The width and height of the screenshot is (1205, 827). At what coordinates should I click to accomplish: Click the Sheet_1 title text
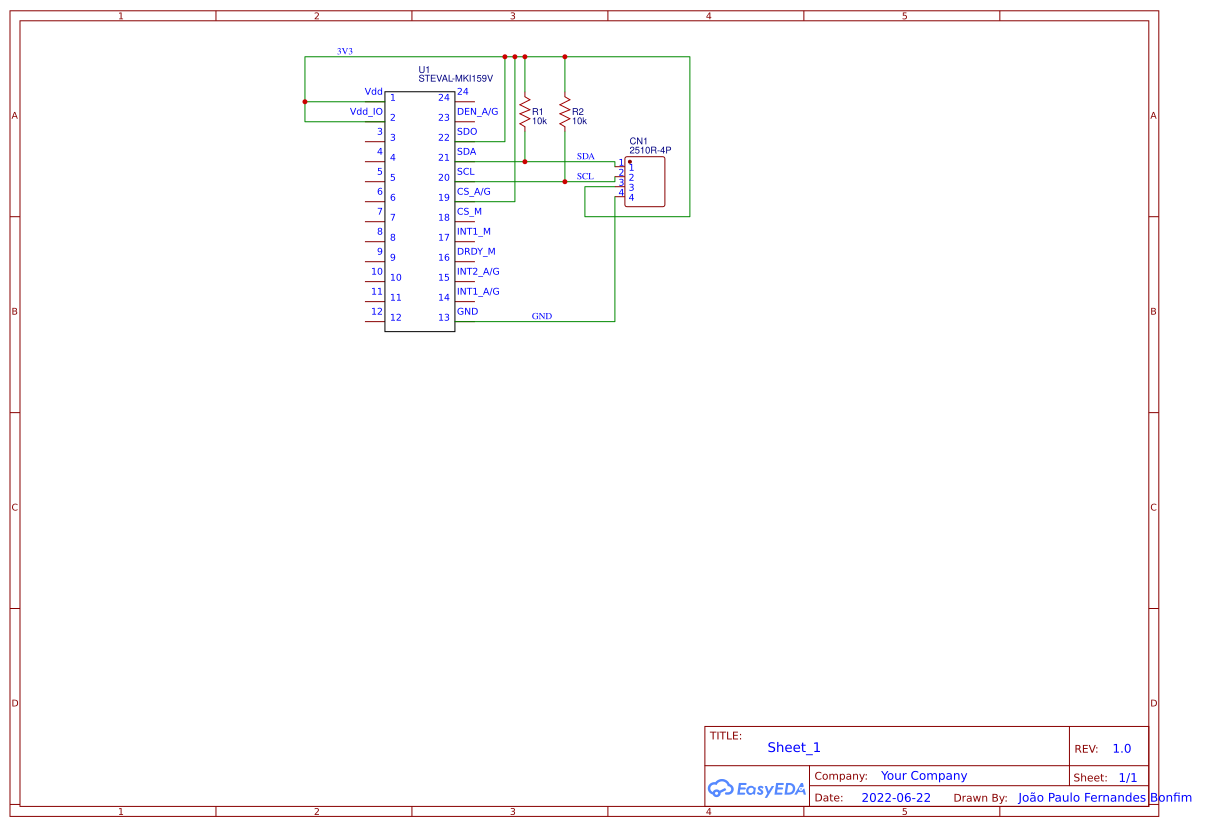[793, 747]
